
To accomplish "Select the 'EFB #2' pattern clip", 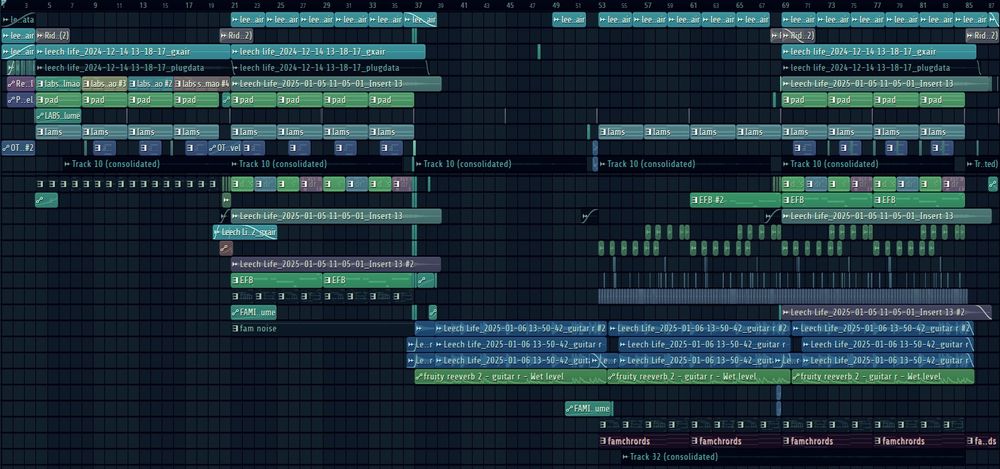I will 735,200.
